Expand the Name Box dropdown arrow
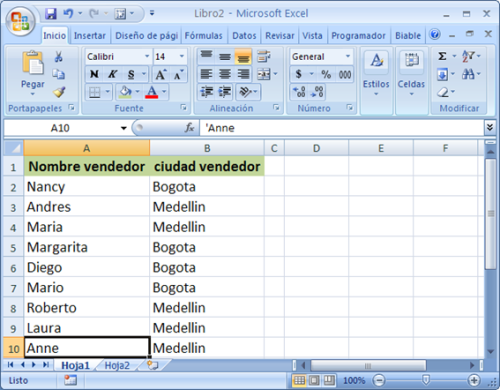 coord(124,128)
